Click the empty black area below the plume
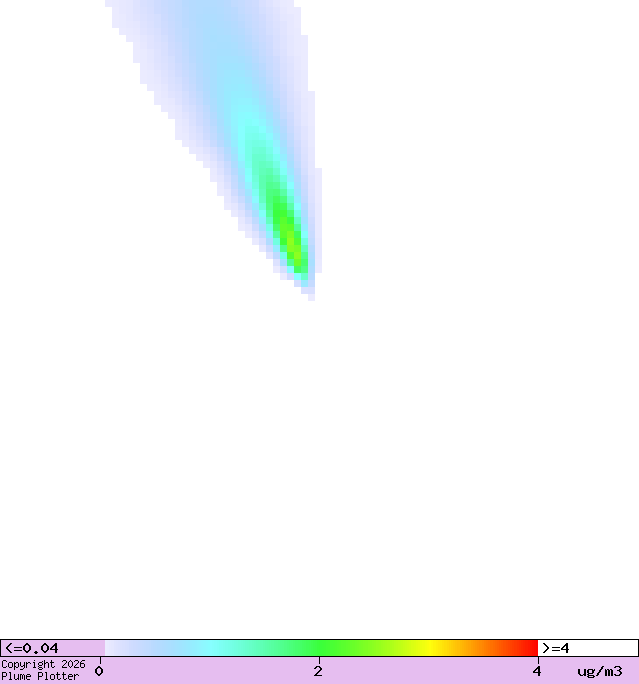 click(x=320, y=470)
